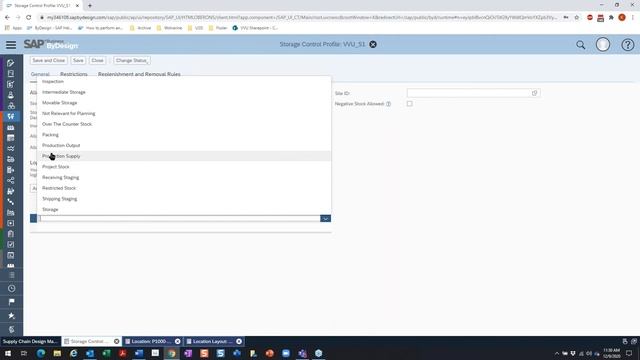Image resolution: width=640 pixels, height=360 pixels.
Task: Click the clock recent history sidebar icon
Action: tap(11, 289)
